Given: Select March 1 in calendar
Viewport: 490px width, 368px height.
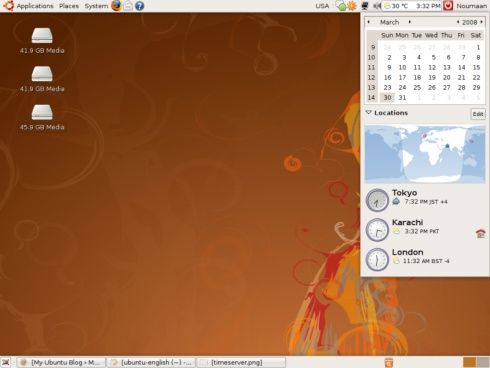Looking at the screenshot, I should pos(478,47).
